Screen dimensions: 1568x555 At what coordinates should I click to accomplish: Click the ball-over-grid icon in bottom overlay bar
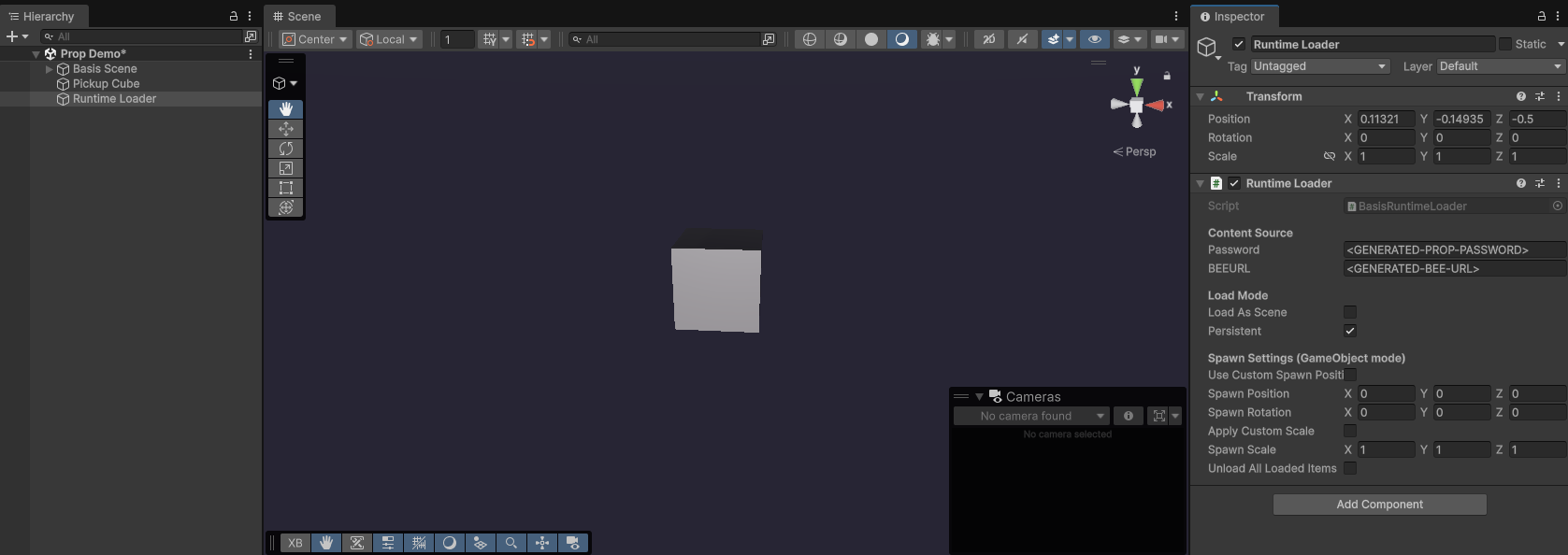point(481,543)
